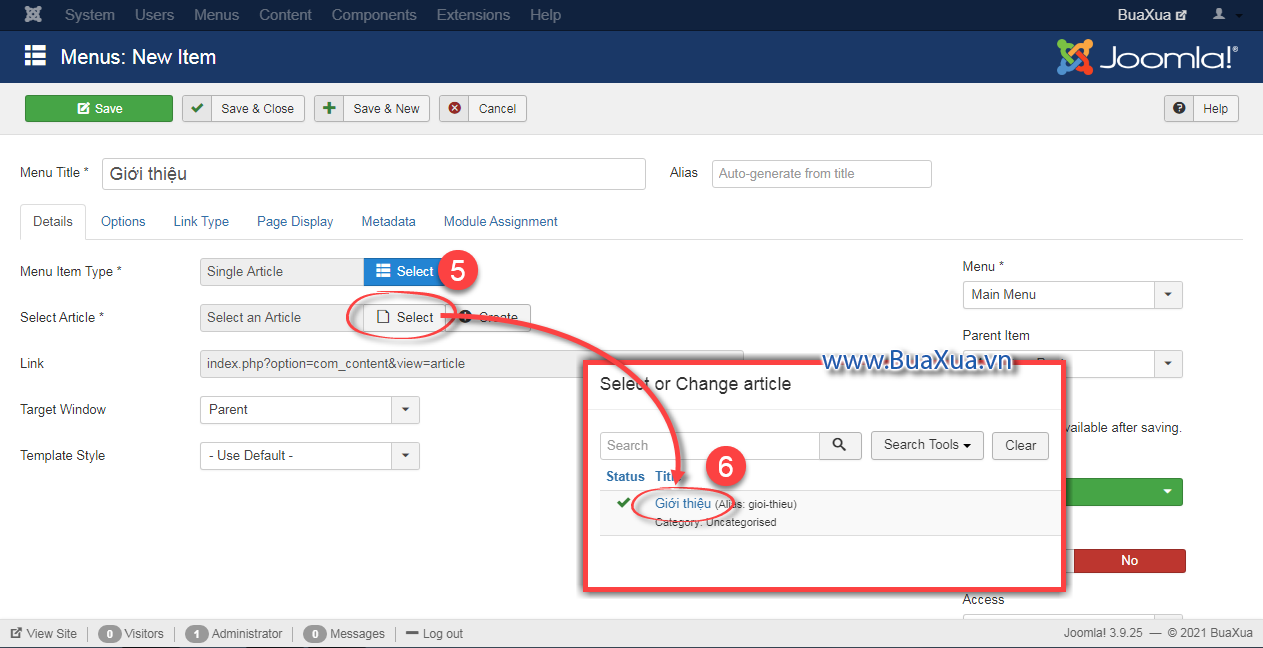Click the 'Select an Article' field
Image resolution: width=1263 pixels, height=648 pixels.
281,317
